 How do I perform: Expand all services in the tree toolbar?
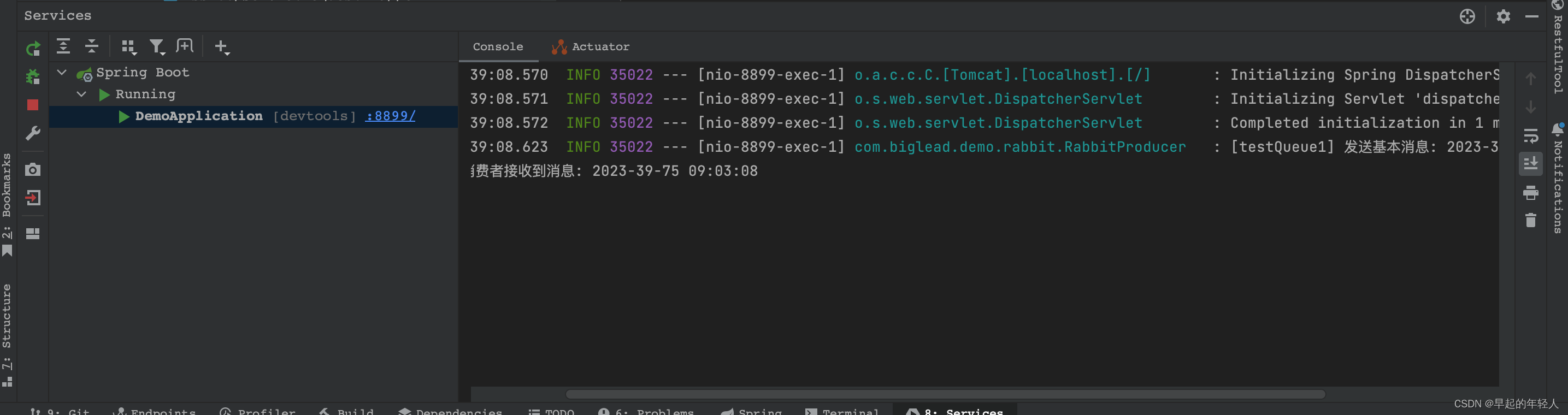pyautogui.click(x=63, y=46)
